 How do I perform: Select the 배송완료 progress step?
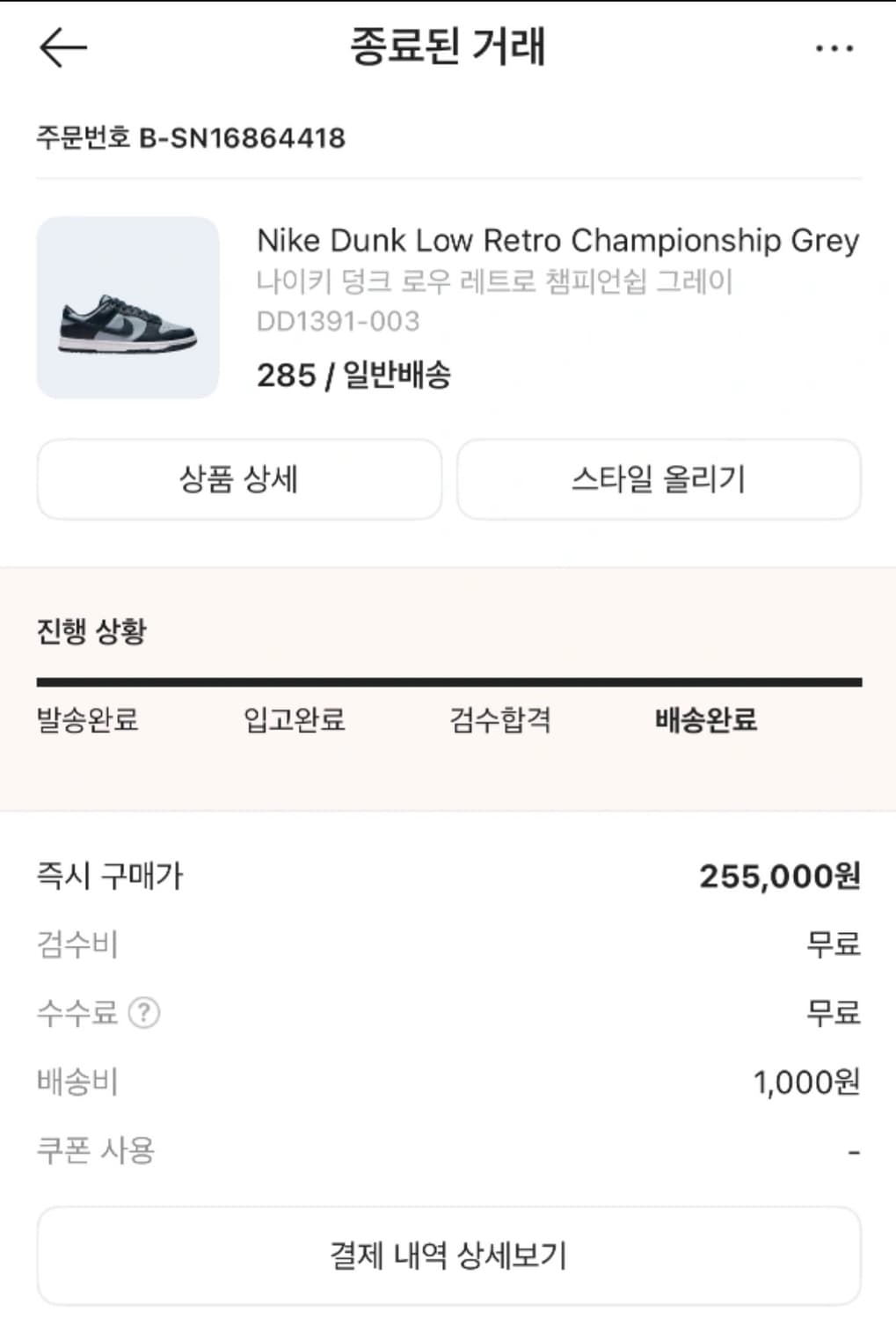pos(706,720)
